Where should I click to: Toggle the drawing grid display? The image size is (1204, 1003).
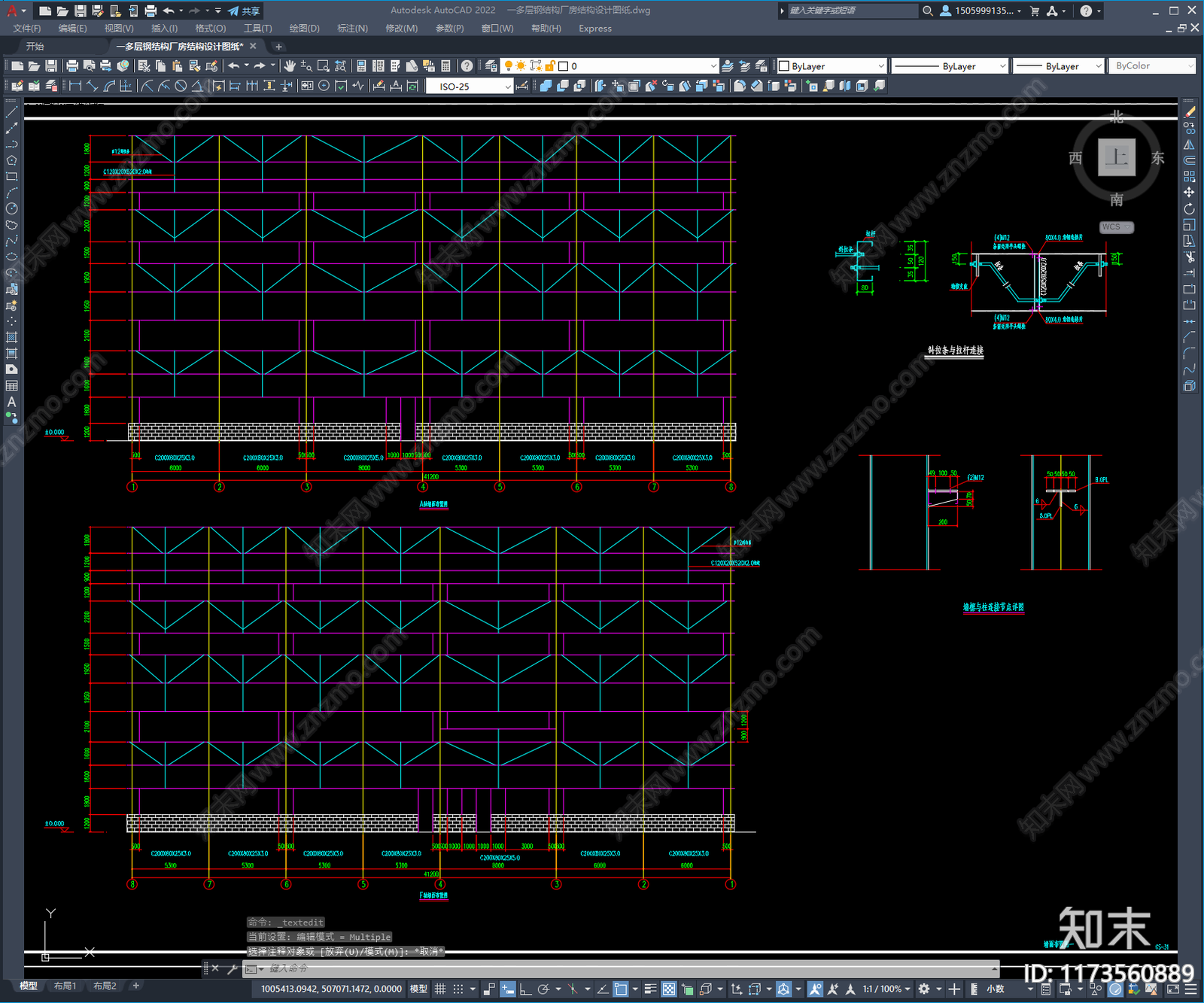(x=440, y=989)
